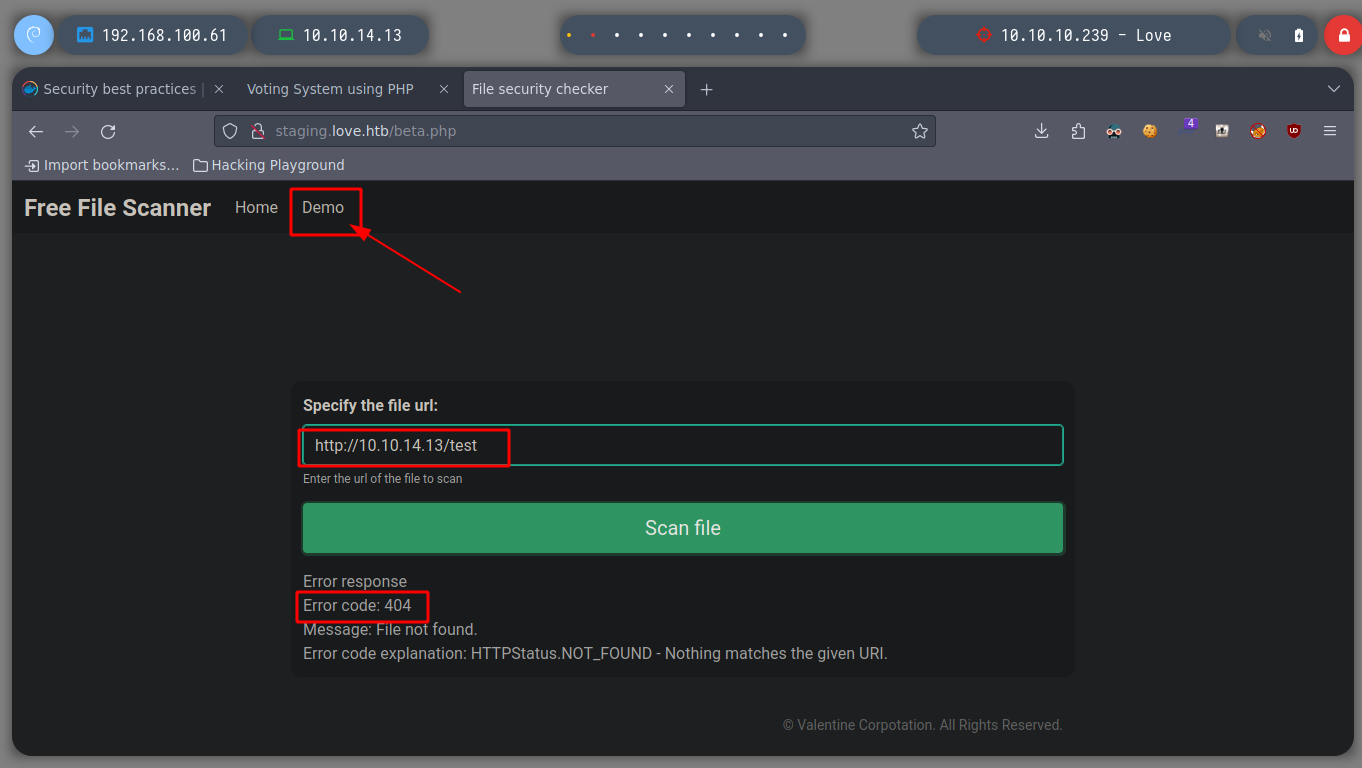Click the Error response text
1362x768 pixels.
pyautogui.click(x=355, y=581)
